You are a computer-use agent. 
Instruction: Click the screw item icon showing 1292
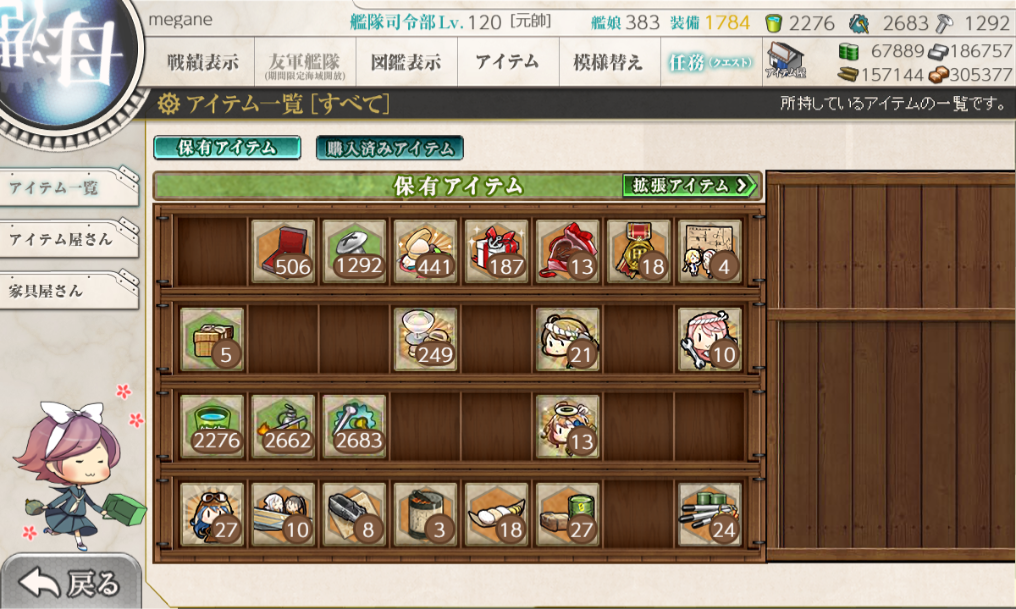click(x=354, y=251)
